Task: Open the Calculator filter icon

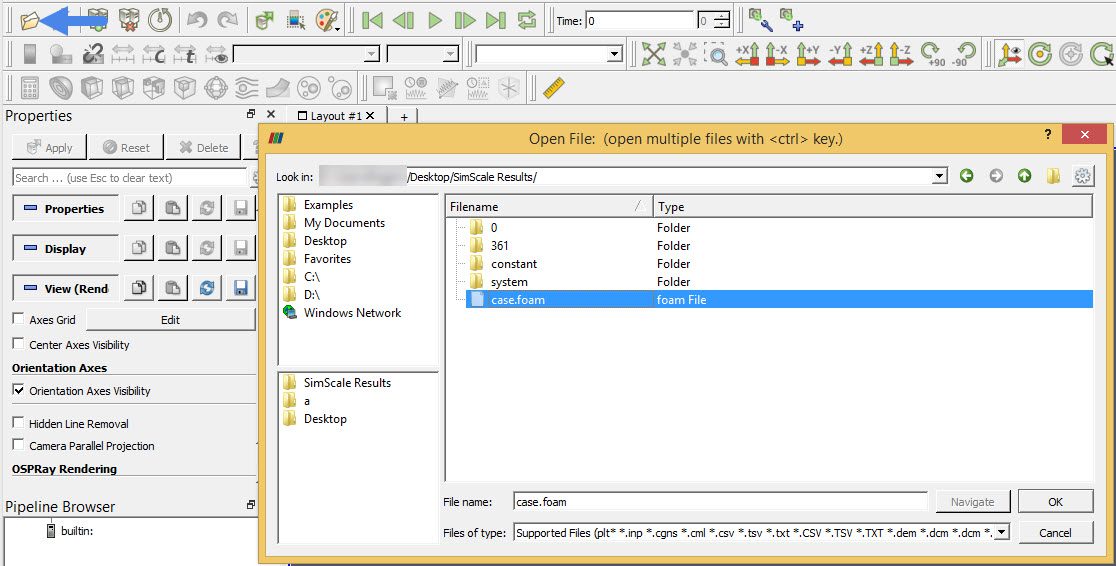Action: (29, 88)
